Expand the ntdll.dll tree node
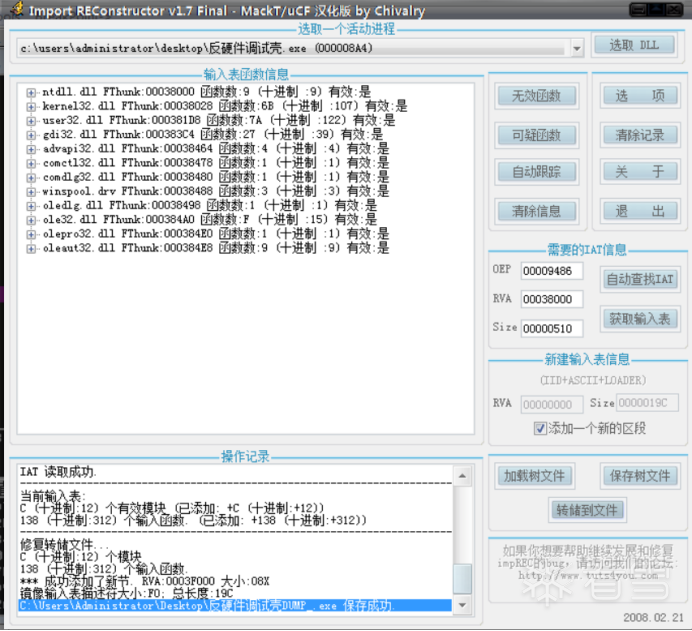692x631 pixels. [31, 93]
